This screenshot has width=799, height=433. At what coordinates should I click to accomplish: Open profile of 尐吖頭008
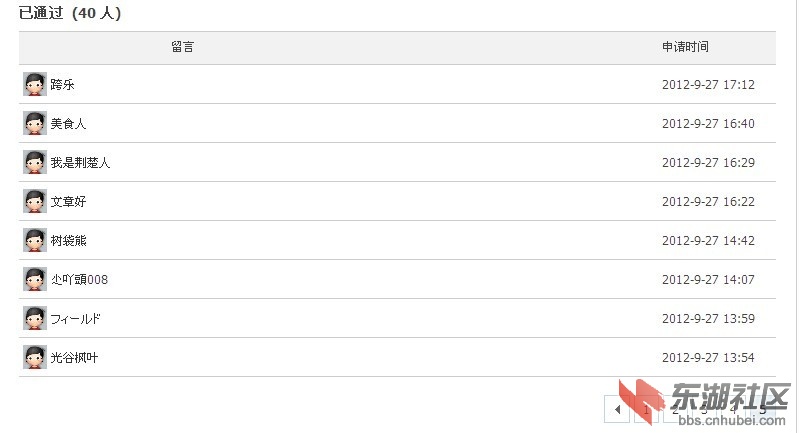pyautogui.click(x=79, y=279)
